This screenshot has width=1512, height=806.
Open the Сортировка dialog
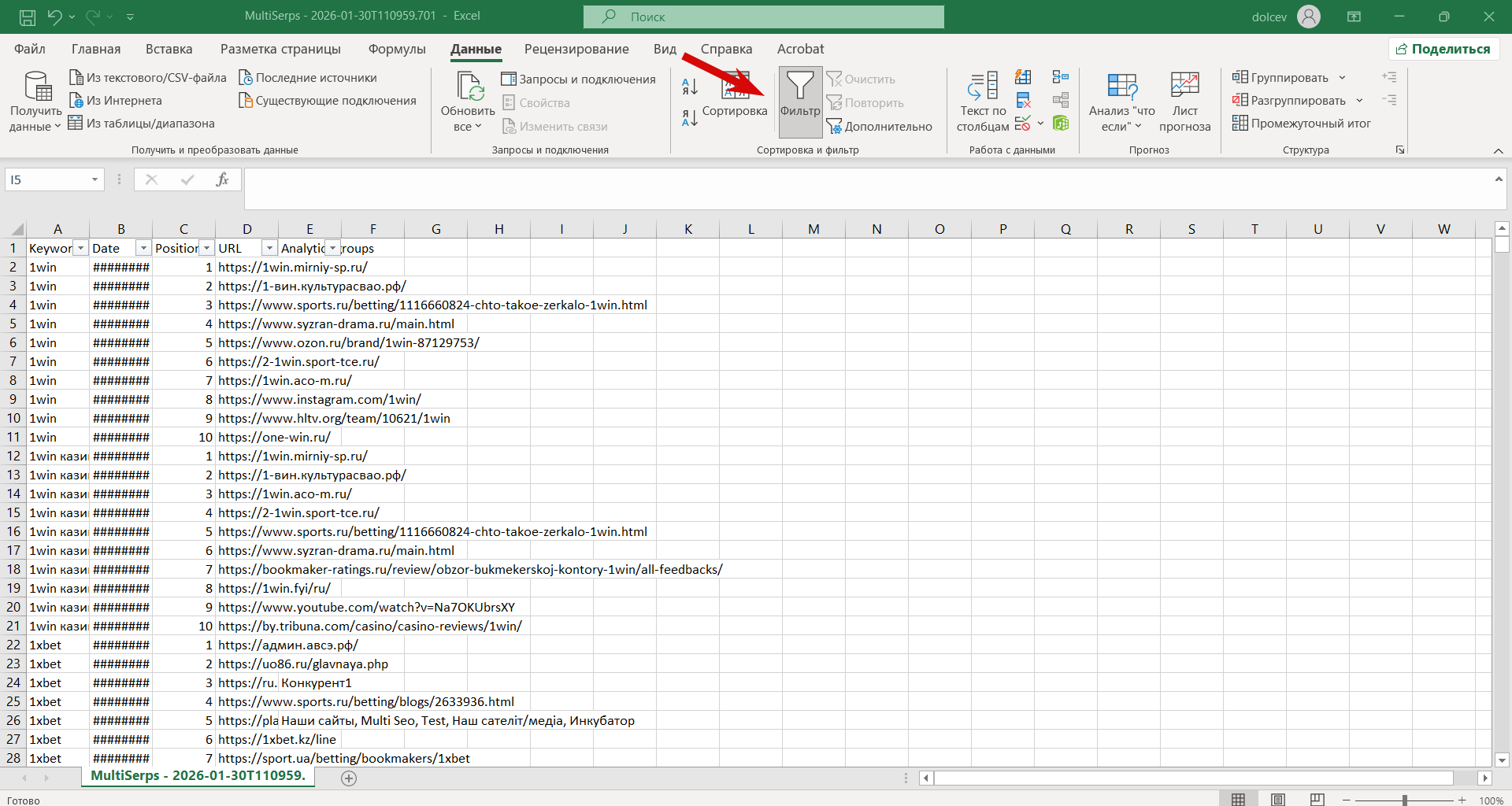coord(735,94)
